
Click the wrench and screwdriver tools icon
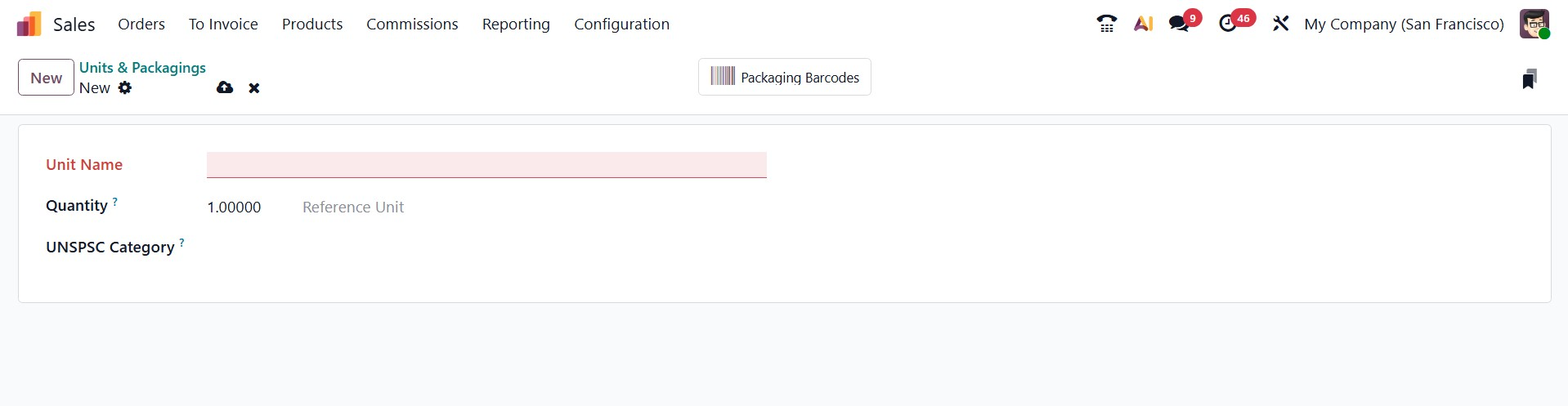[1280, 24]
